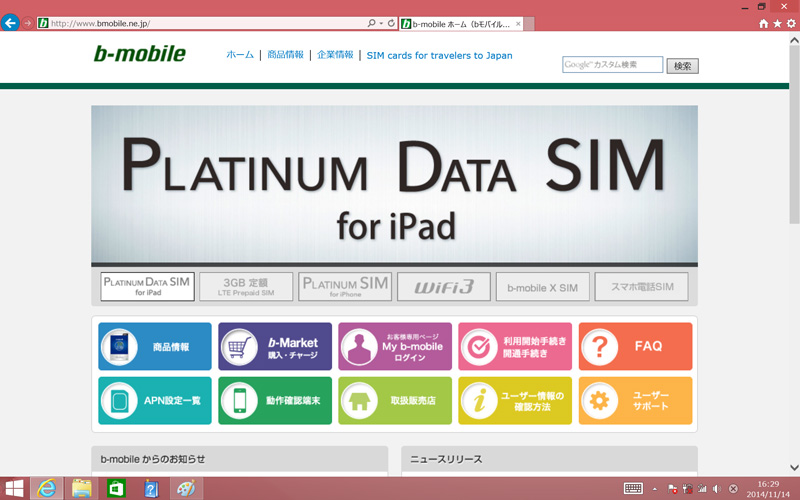This screenshot has width=800, height=500.
Task: Open the browser Tools gear icon
Action: (x=791, y=23)
